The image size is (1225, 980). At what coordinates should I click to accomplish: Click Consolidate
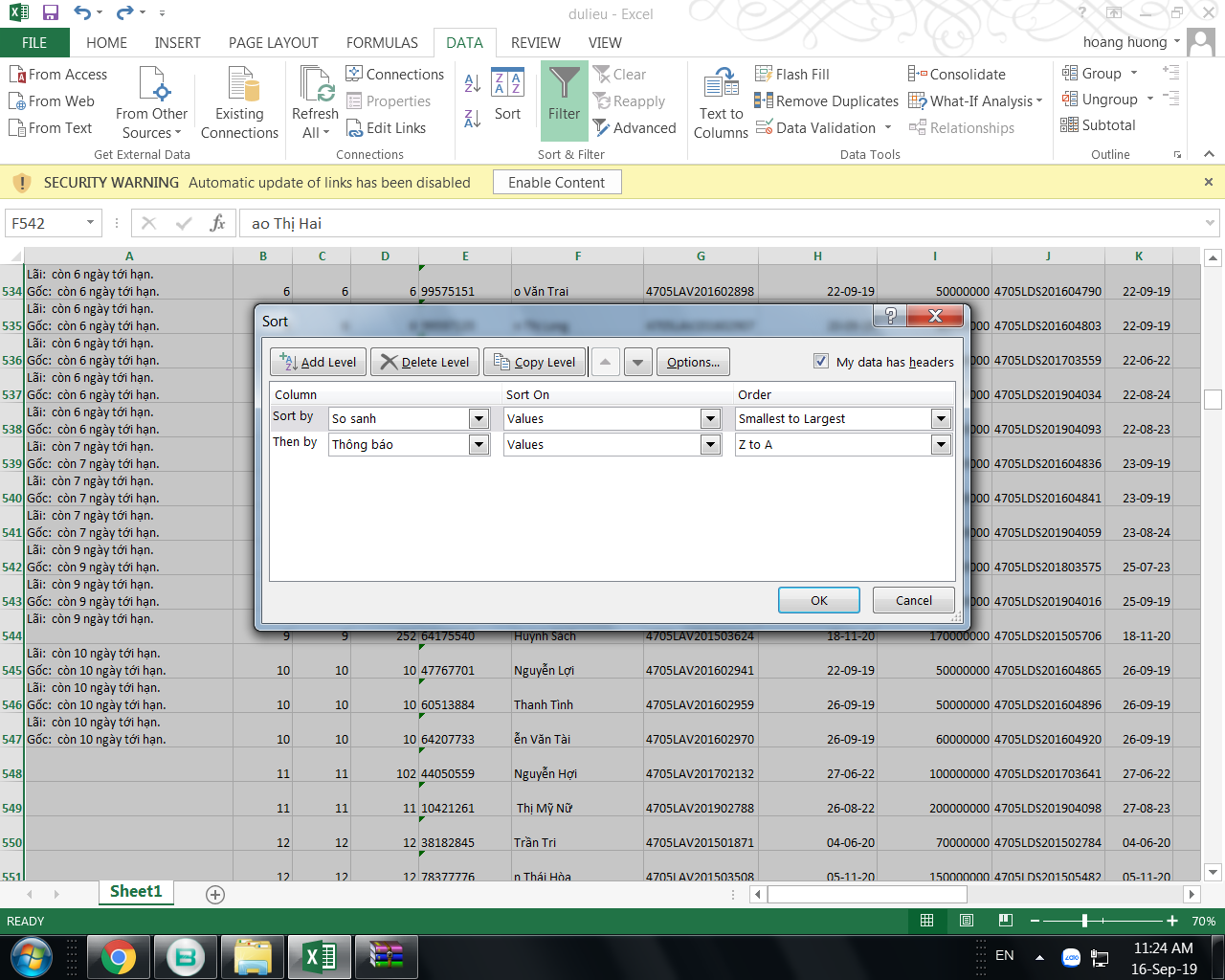(x=957, y=75)
